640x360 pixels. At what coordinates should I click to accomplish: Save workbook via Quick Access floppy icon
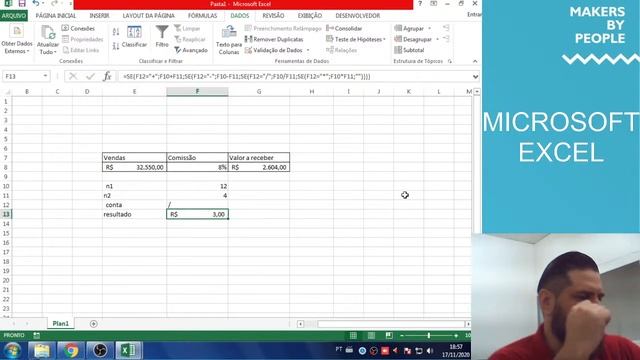tap(22, 3)
